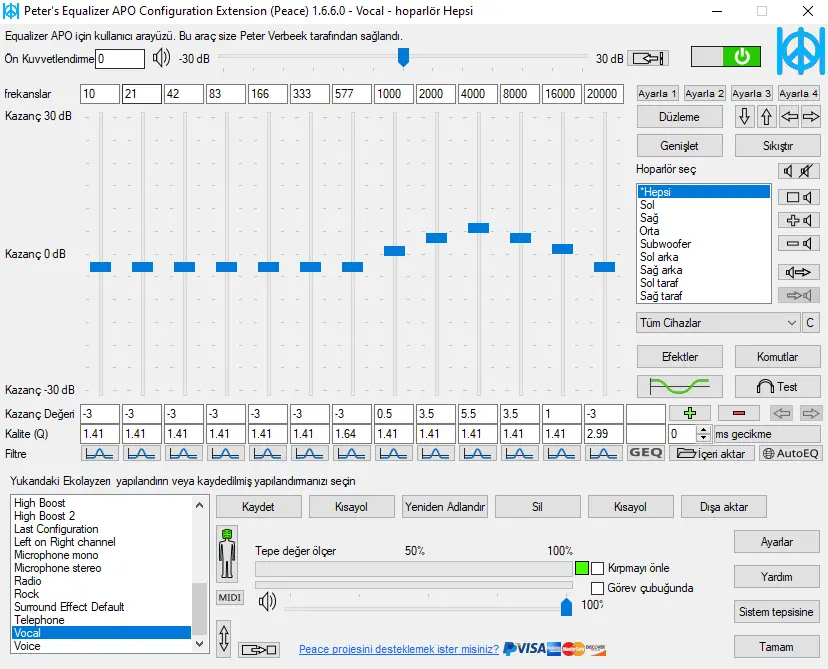Click the unmuted speaker icon beside Hoparlör seç
This screenshot has width=828, height=669.
click(x=788, y=171)
